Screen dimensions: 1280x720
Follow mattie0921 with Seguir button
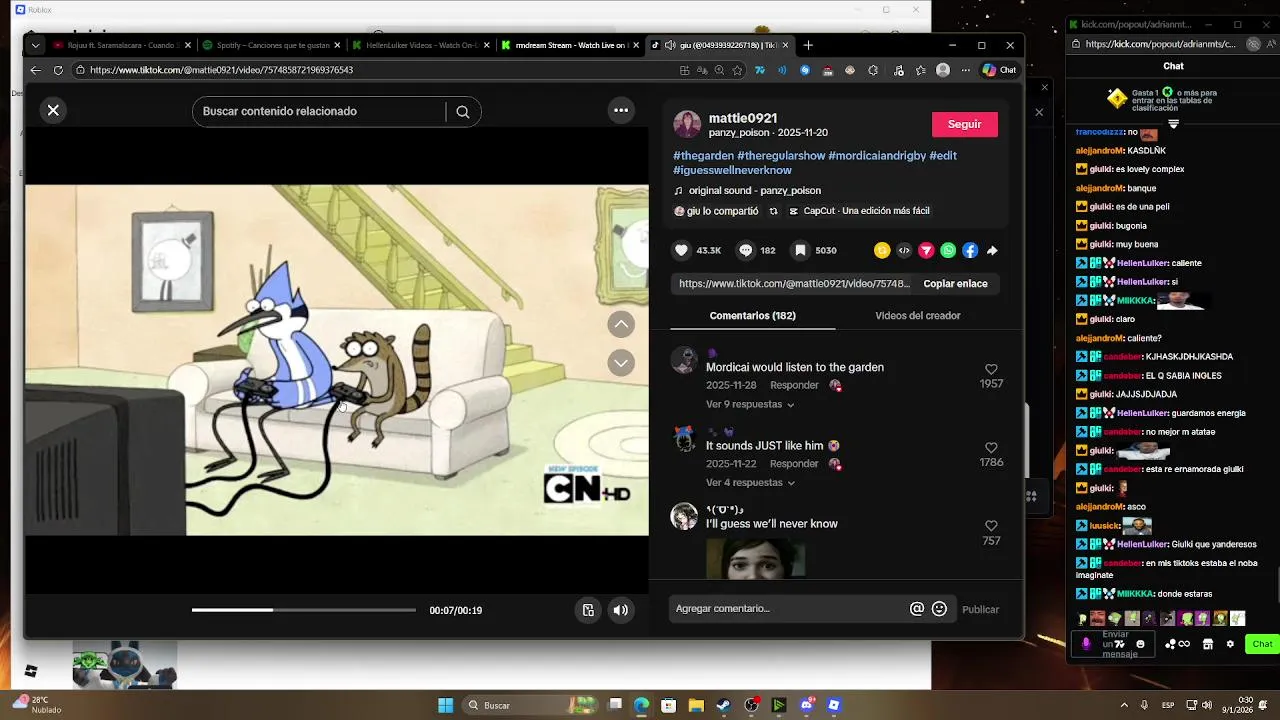pyautogui.click(x=965, y=124)
